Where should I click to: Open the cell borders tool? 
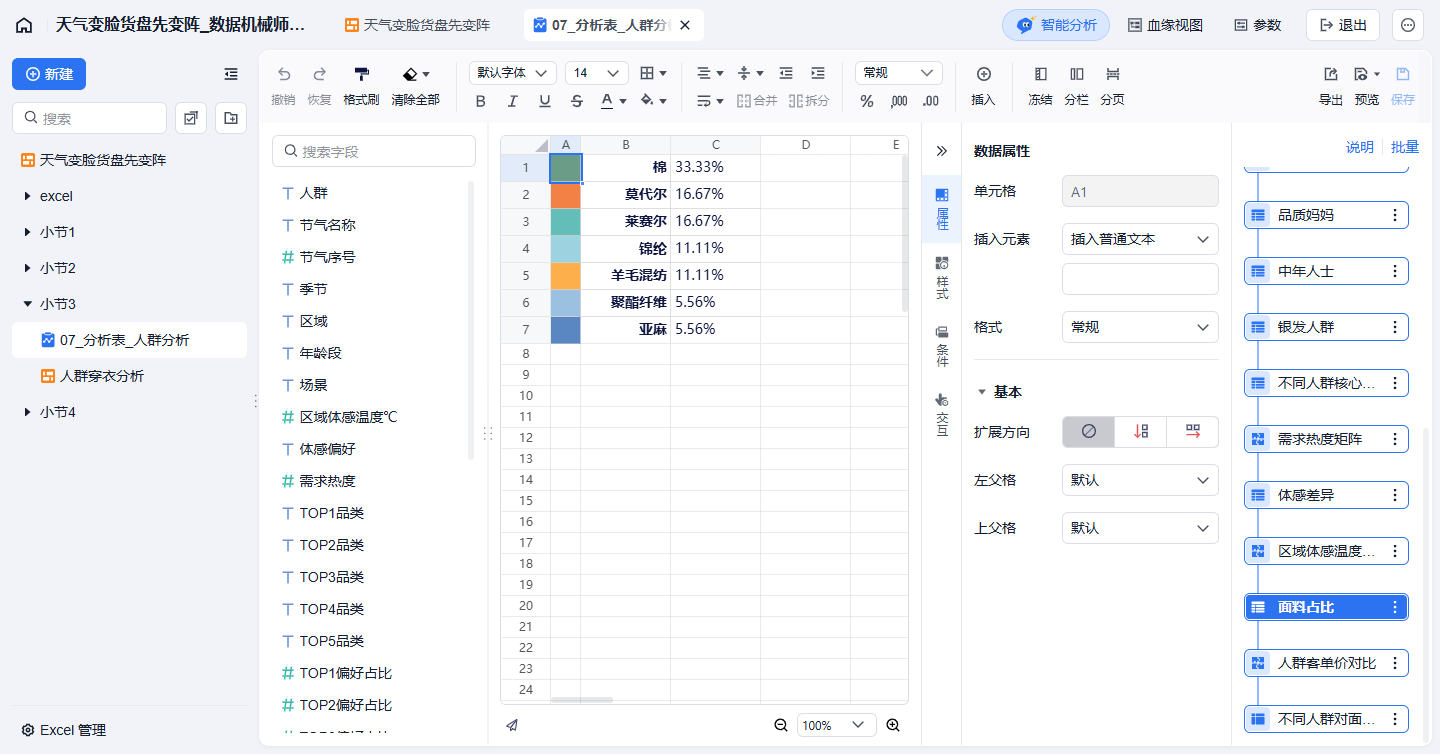coord(653,73)
